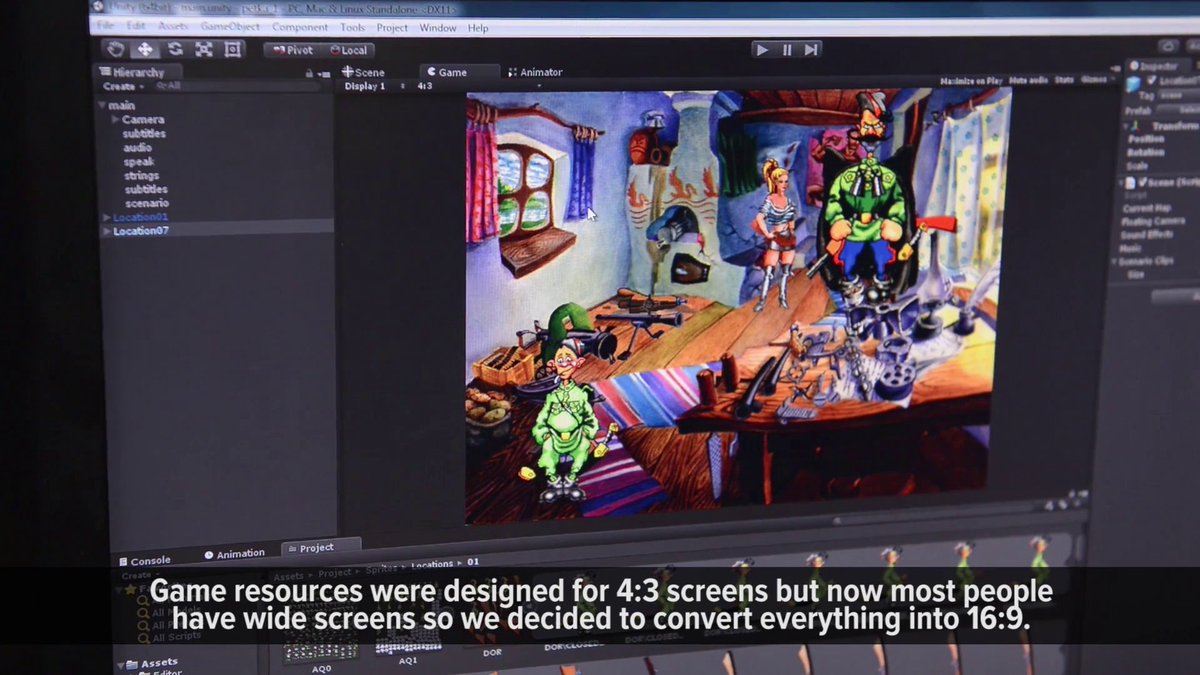Click the 01 folder breadcrumb
This screenshot has height=675, width=1200.
473,563
